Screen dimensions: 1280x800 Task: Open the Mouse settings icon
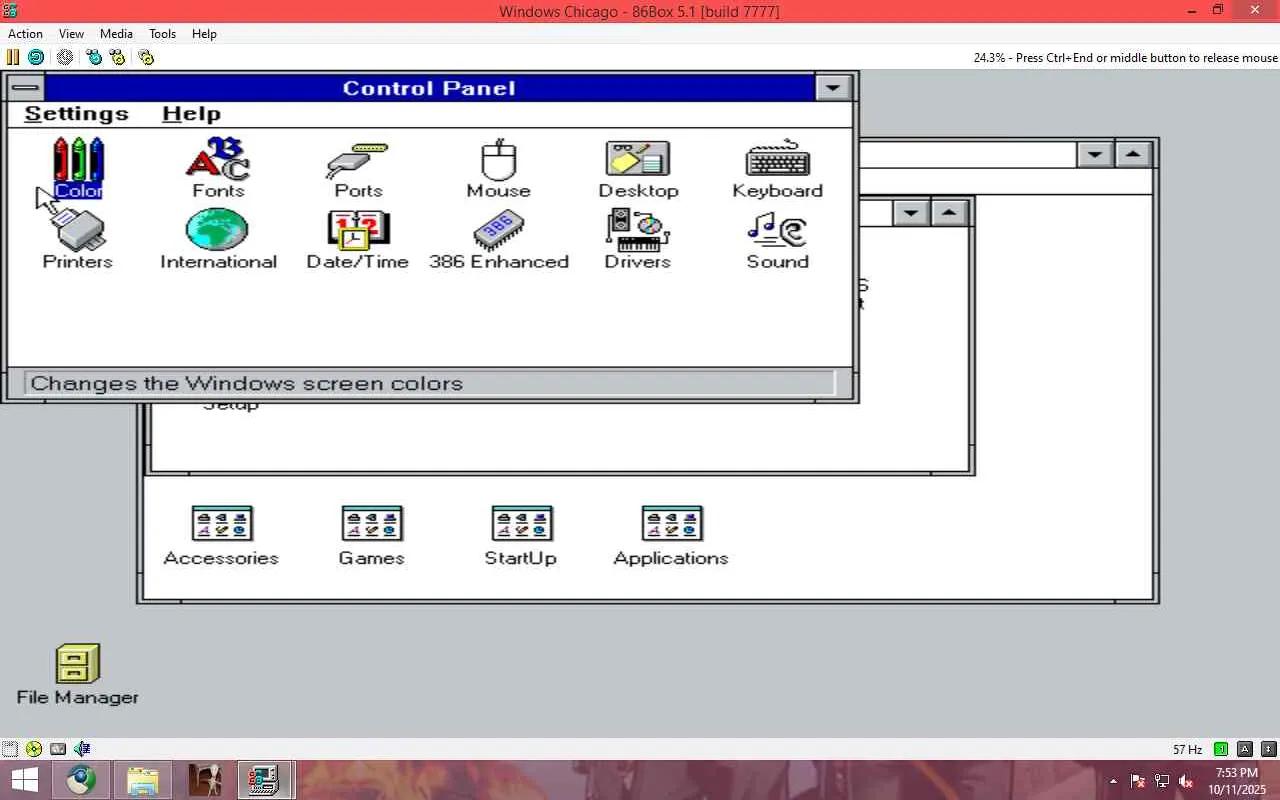[x=498, y=168]
